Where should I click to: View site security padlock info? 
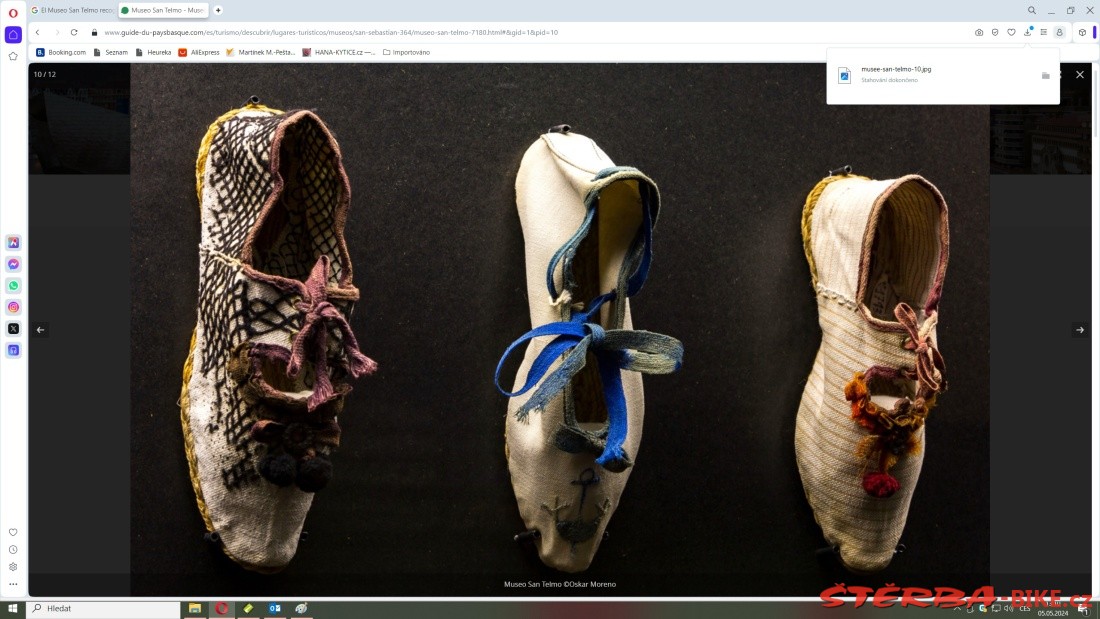point(94,32)
